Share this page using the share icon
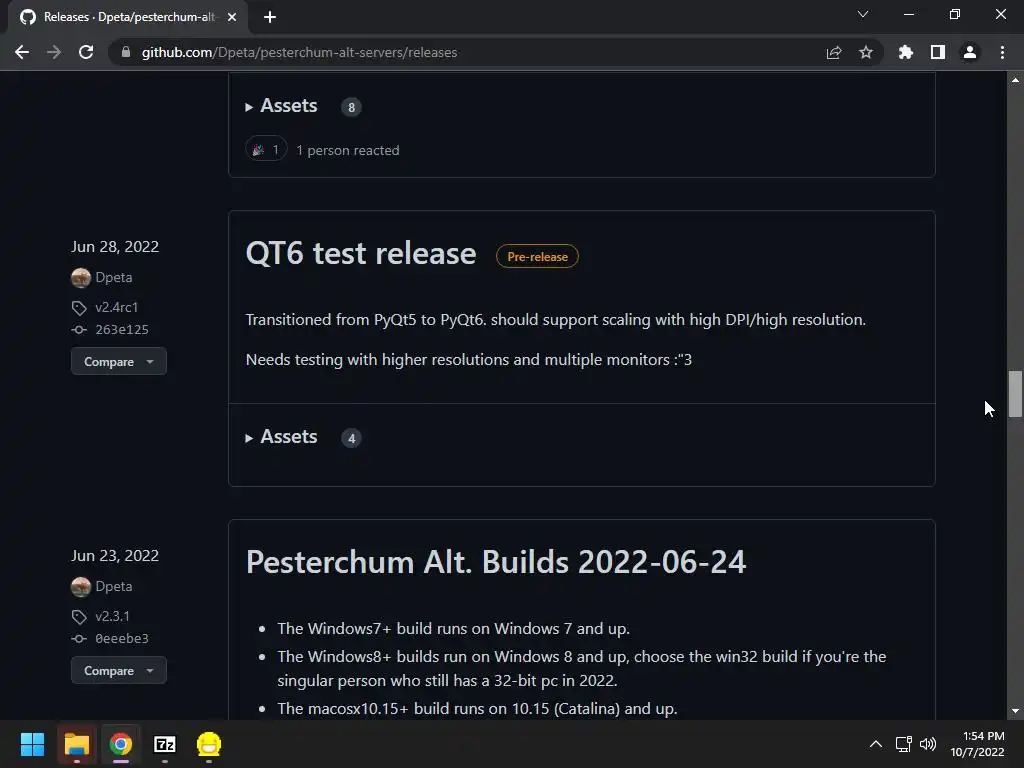1024x768 pixels. tap(834, 52)
